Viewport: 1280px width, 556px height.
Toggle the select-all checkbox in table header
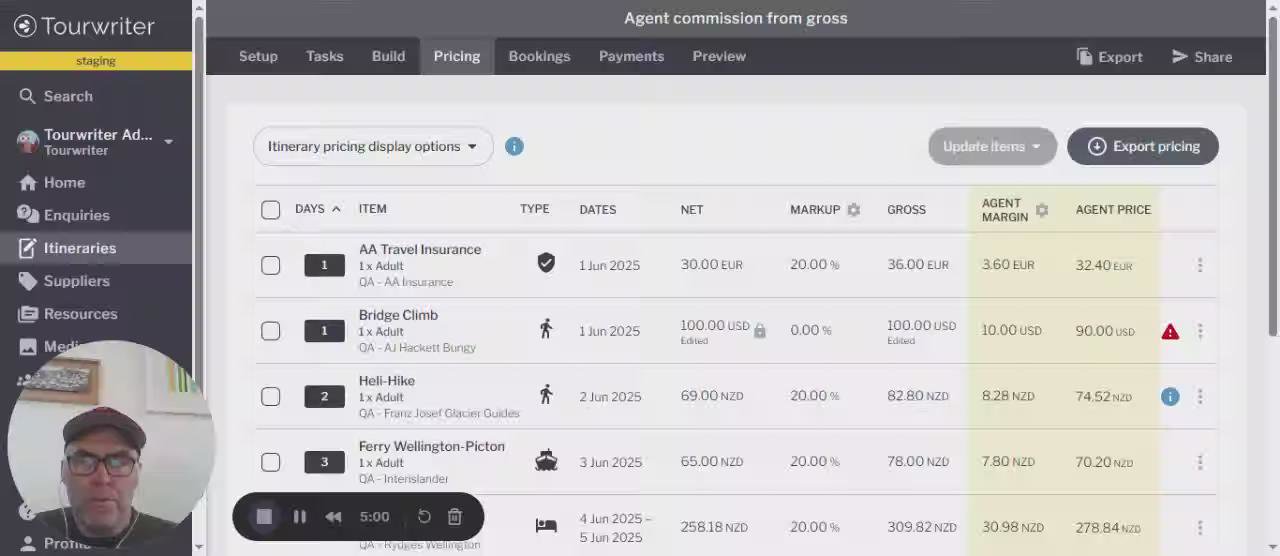tap(271, 210)
